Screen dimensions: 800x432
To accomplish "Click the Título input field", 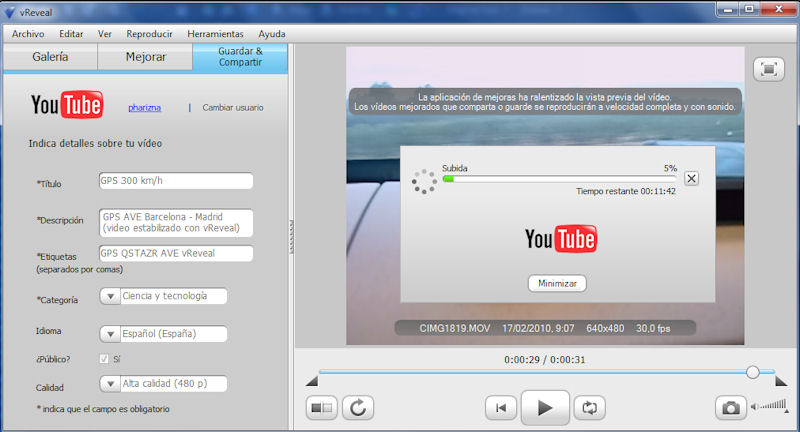I will pos(176,181).
